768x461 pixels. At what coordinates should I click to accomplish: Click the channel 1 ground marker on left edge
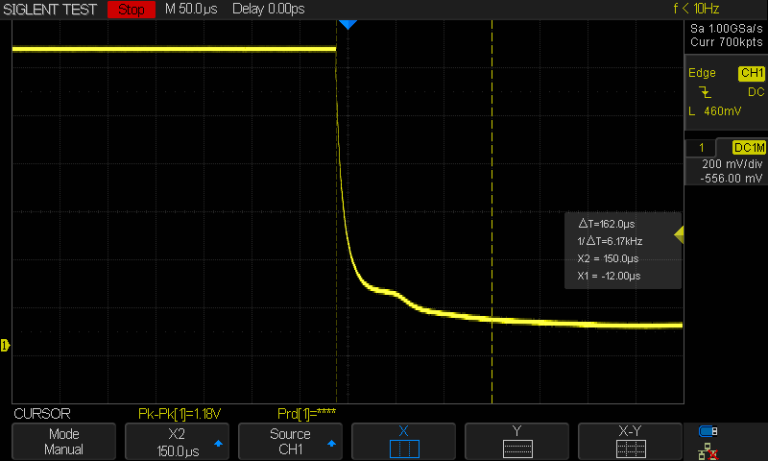point(5,345)
